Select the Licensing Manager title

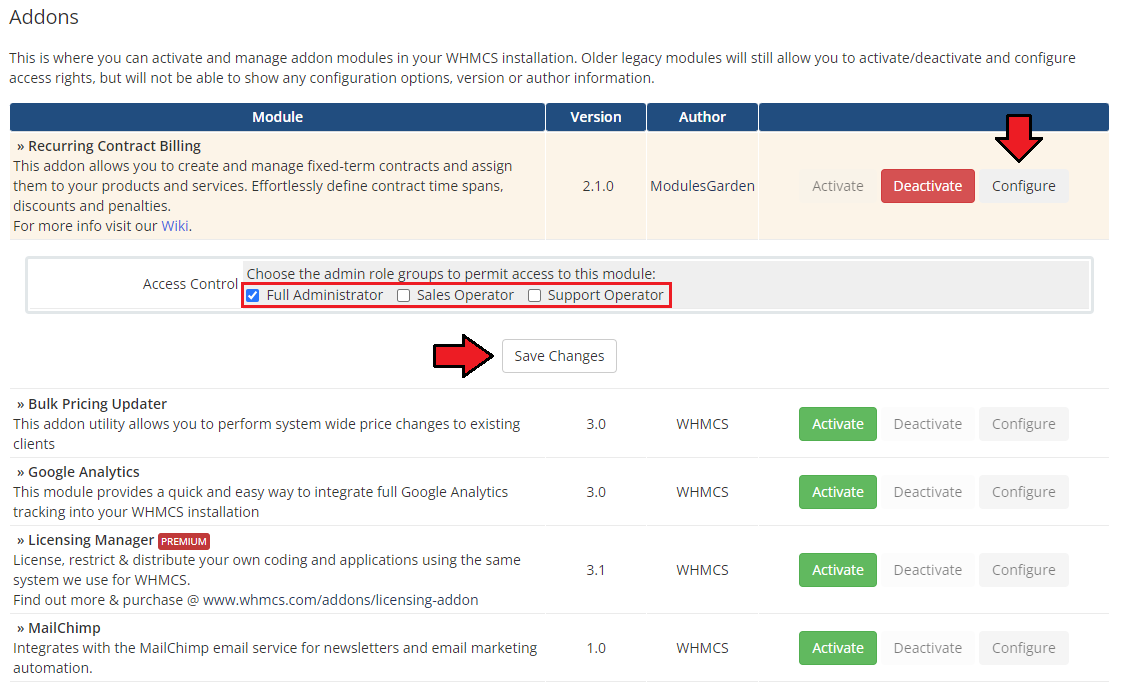(91, 540)
